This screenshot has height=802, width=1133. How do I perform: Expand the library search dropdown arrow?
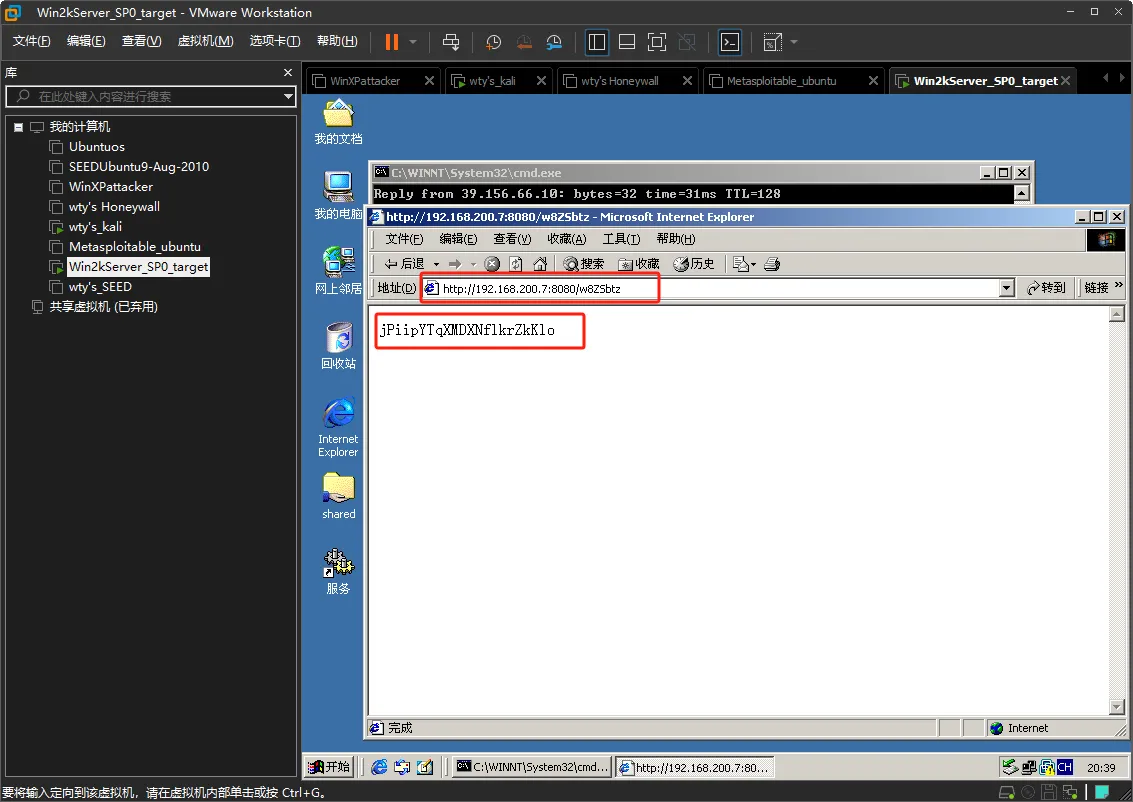click(288, 96)
